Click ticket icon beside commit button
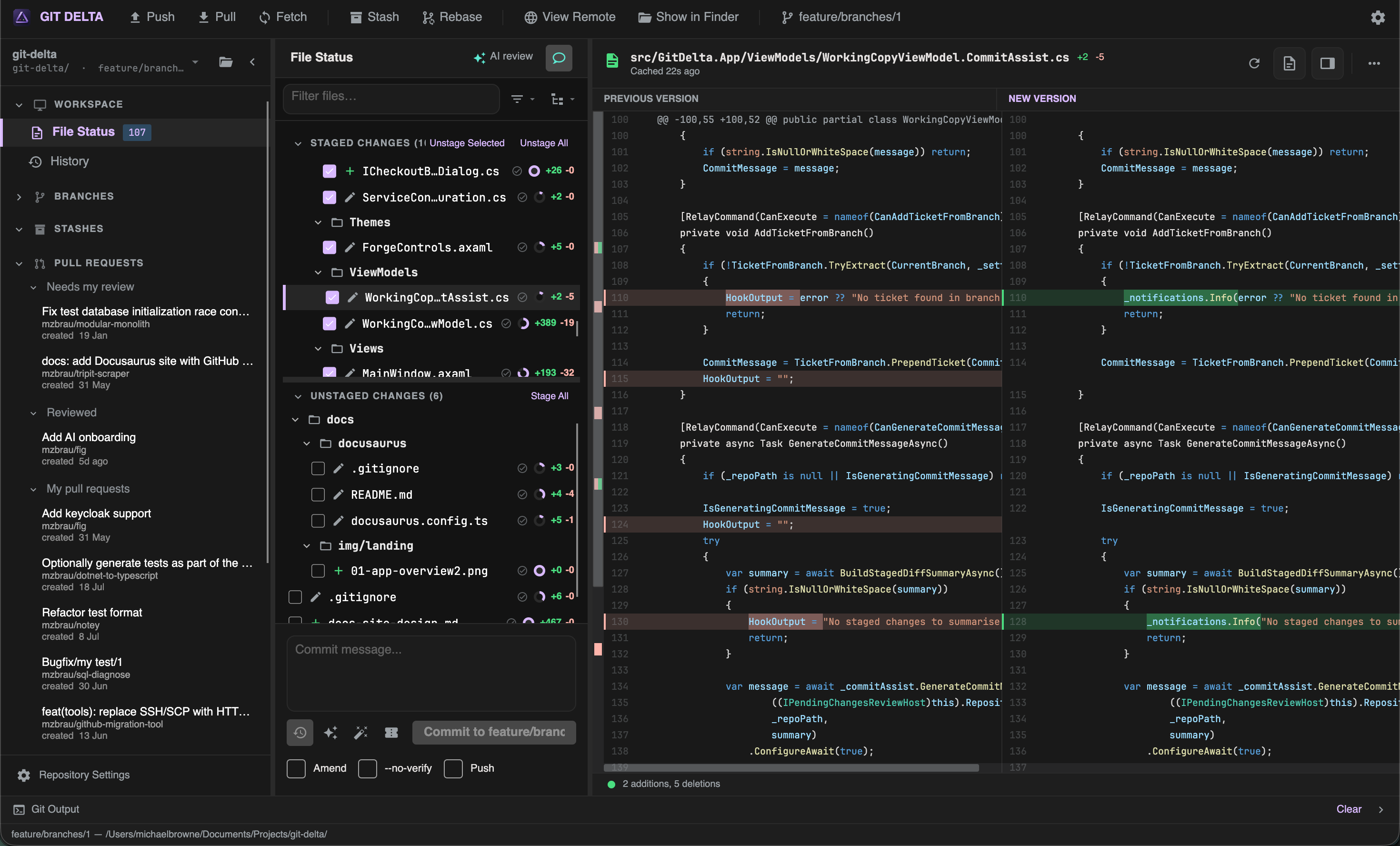This screenshot has width=1400, height=846. [x=391, y=732]
